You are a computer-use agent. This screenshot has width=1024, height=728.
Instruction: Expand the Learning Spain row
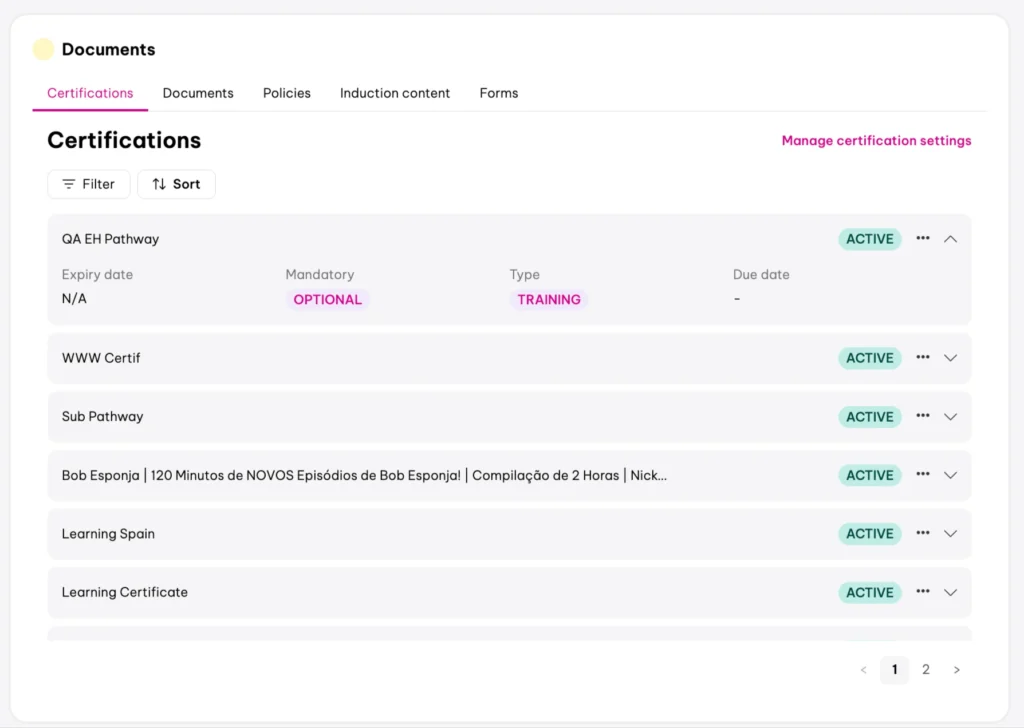click(x=950, y=533)
